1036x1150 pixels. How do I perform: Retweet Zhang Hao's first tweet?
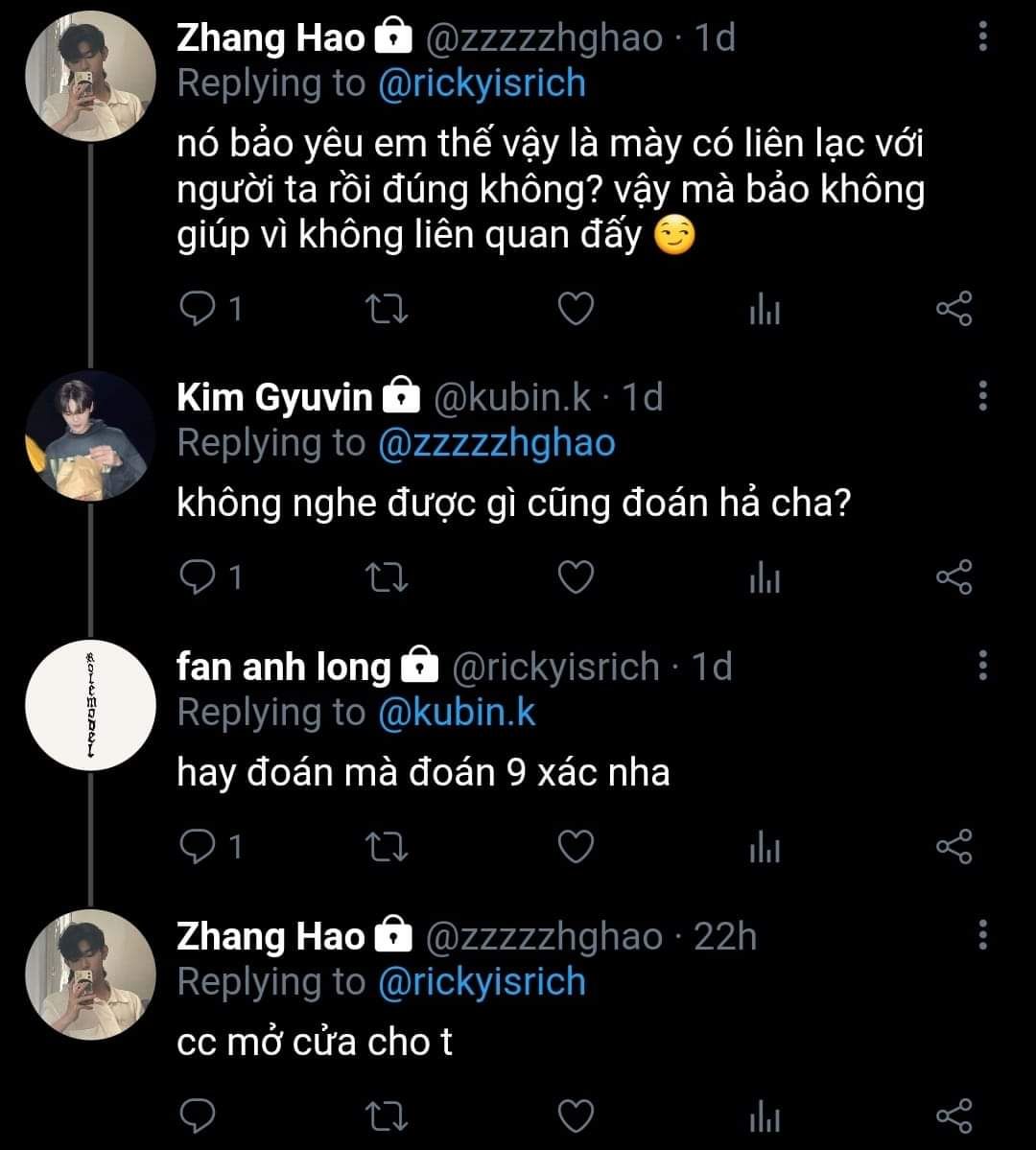(x=389, y=309)
